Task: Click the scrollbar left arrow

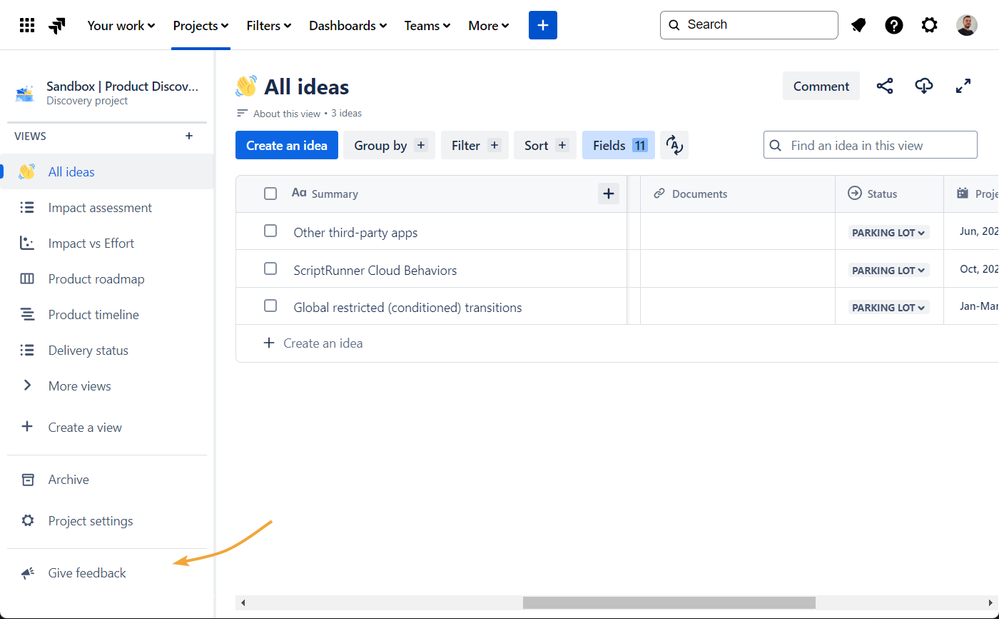Action: coord(243,602)
